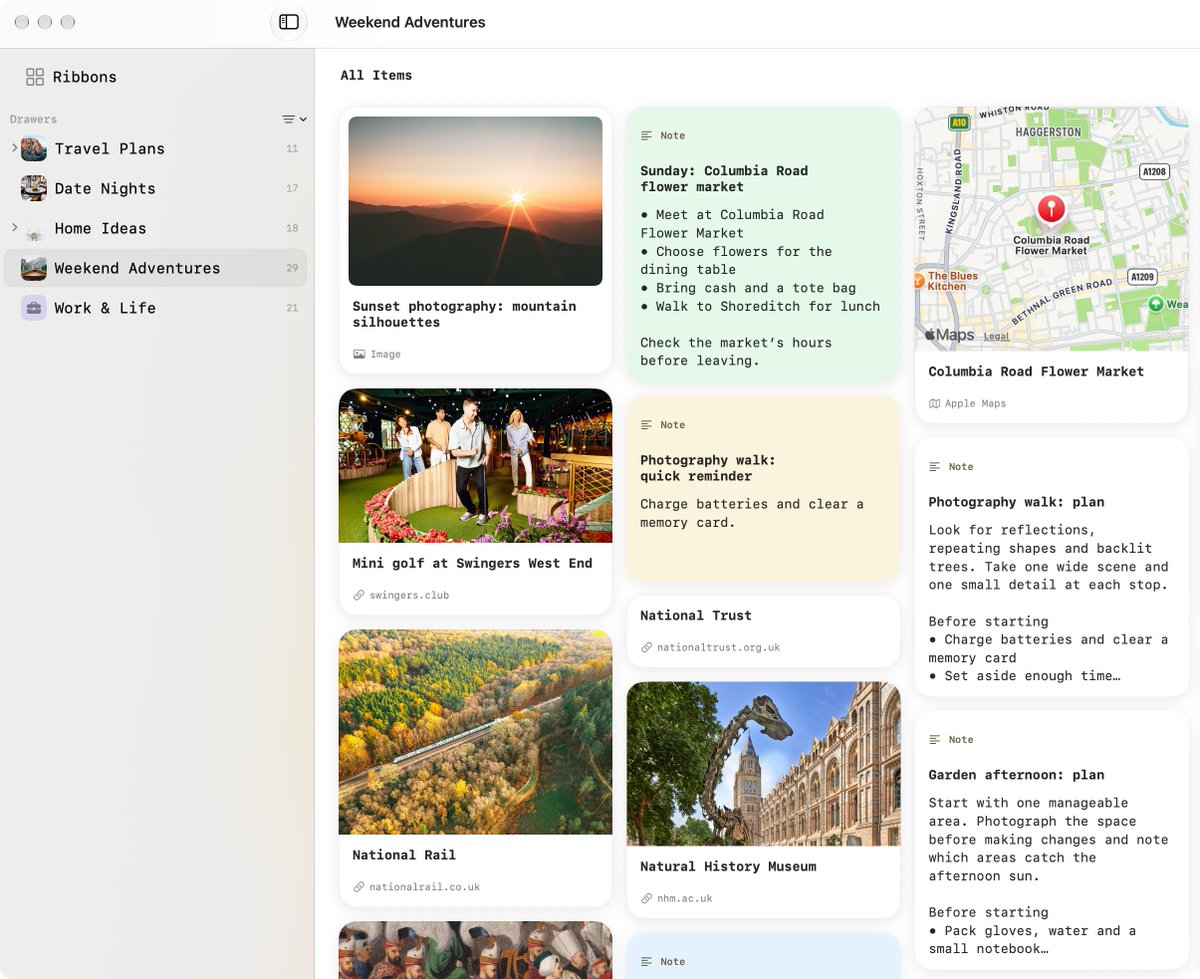
Task: Expand the Travel Plans drawer
Action: (14, 148)
